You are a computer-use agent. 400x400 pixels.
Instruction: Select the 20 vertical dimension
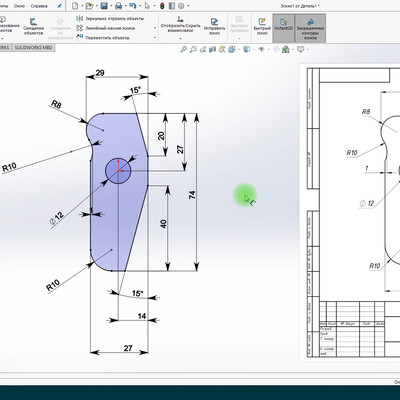coord(161,136)
